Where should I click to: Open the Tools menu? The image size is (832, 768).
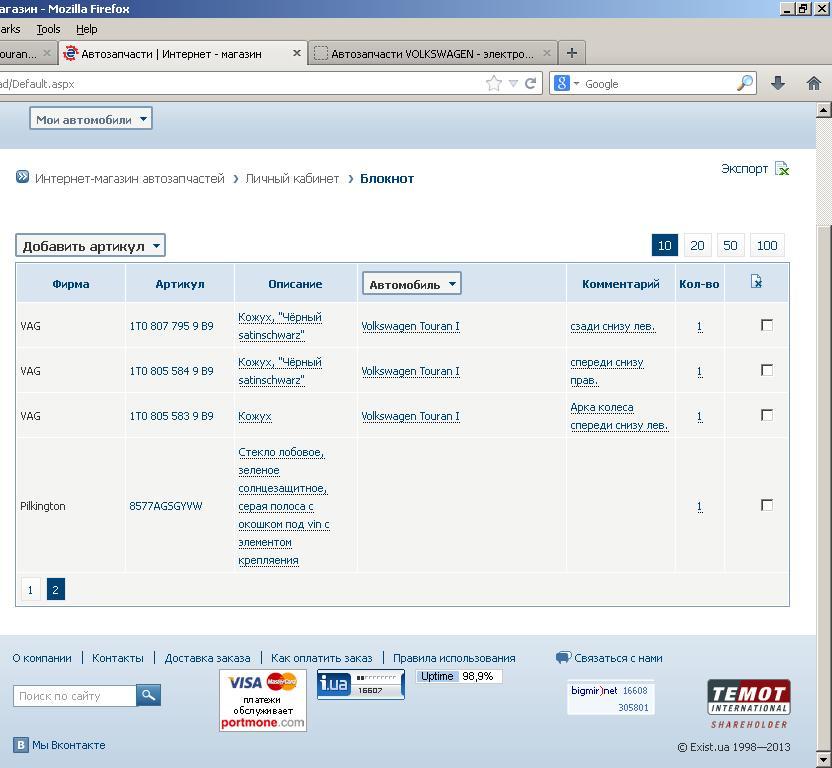48,29
